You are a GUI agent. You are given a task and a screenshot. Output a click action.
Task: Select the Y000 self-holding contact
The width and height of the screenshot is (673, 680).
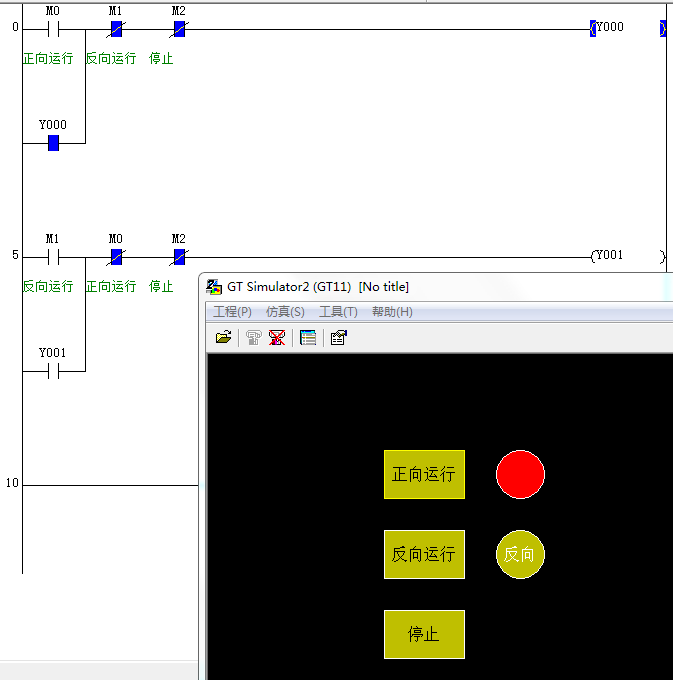pos(53,143)
